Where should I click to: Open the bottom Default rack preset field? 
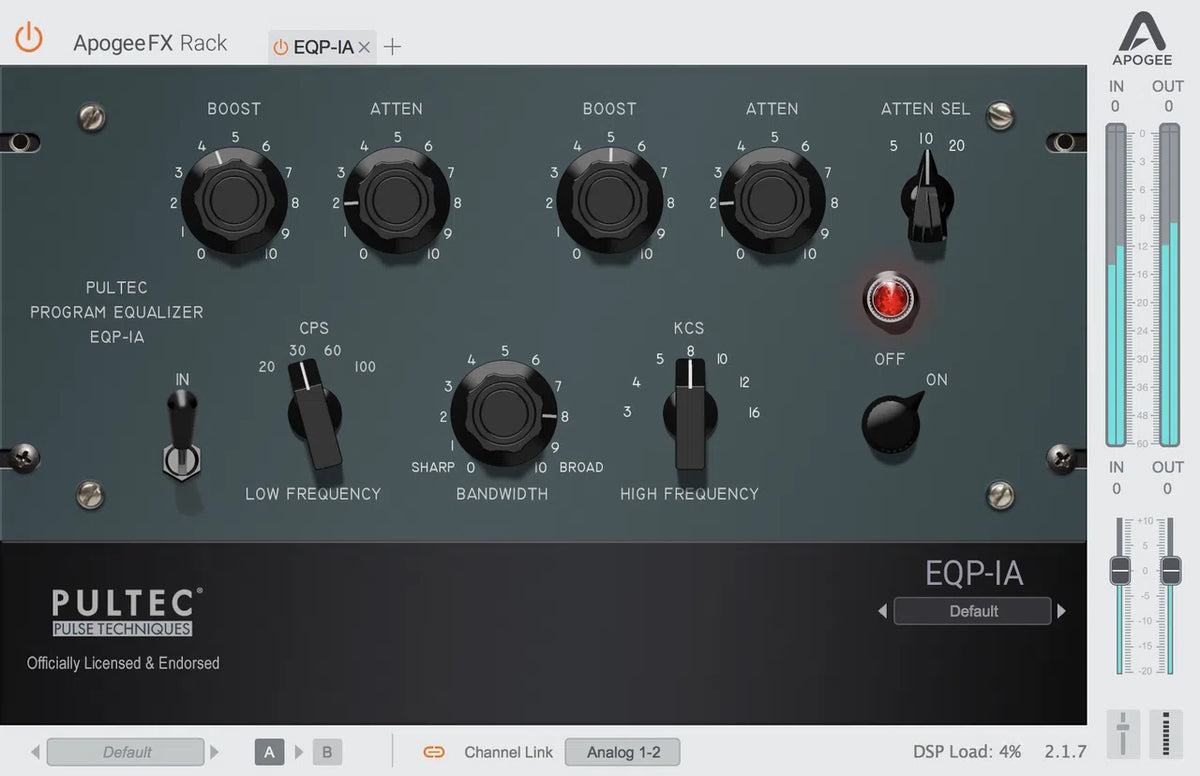[125, 751]
